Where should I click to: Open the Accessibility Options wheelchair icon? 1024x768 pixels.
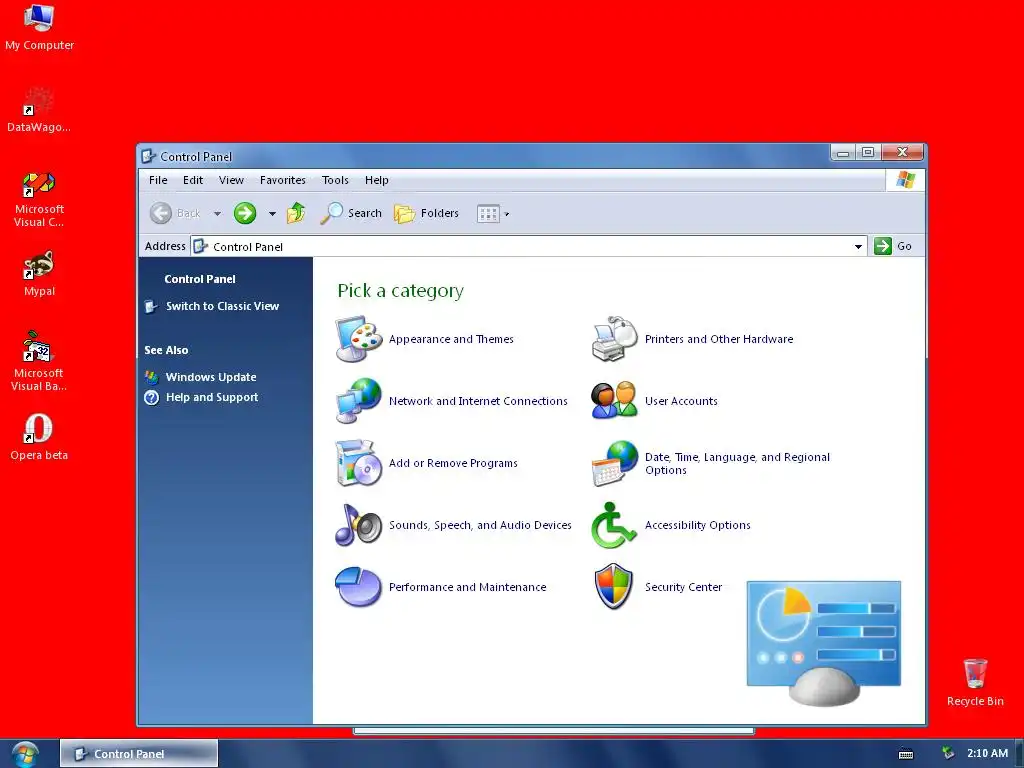click(x=615, y=525)
